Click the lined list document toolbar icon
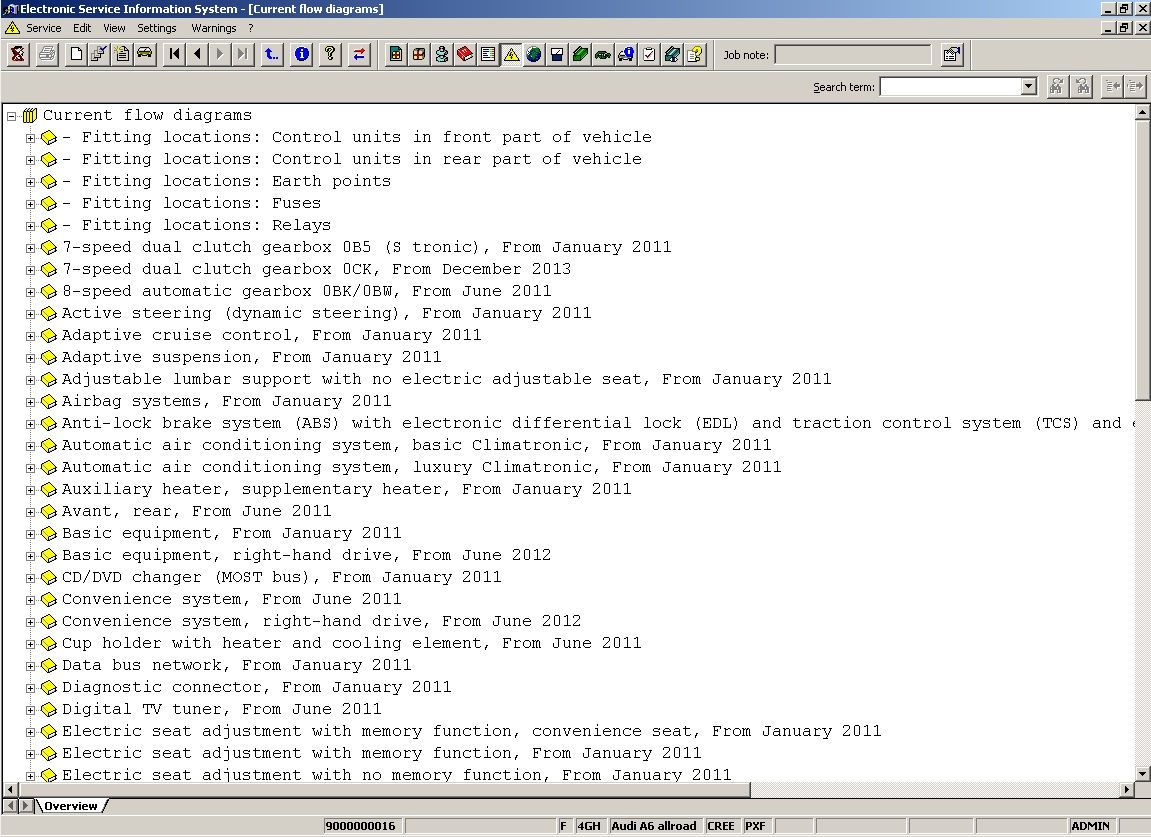Image resolution: width=1151 pixels, height=837 pixels. coord(487,54)
